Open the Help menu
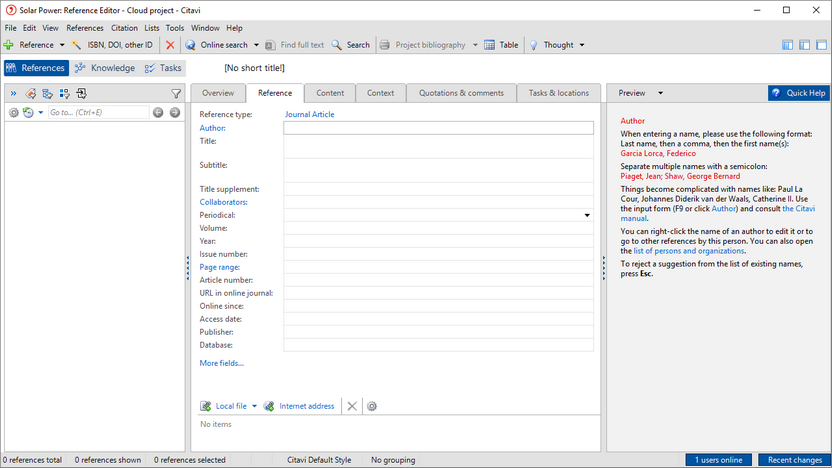This screenshot has height=468, width=832. pyautogui.click(x=234, y=28)
